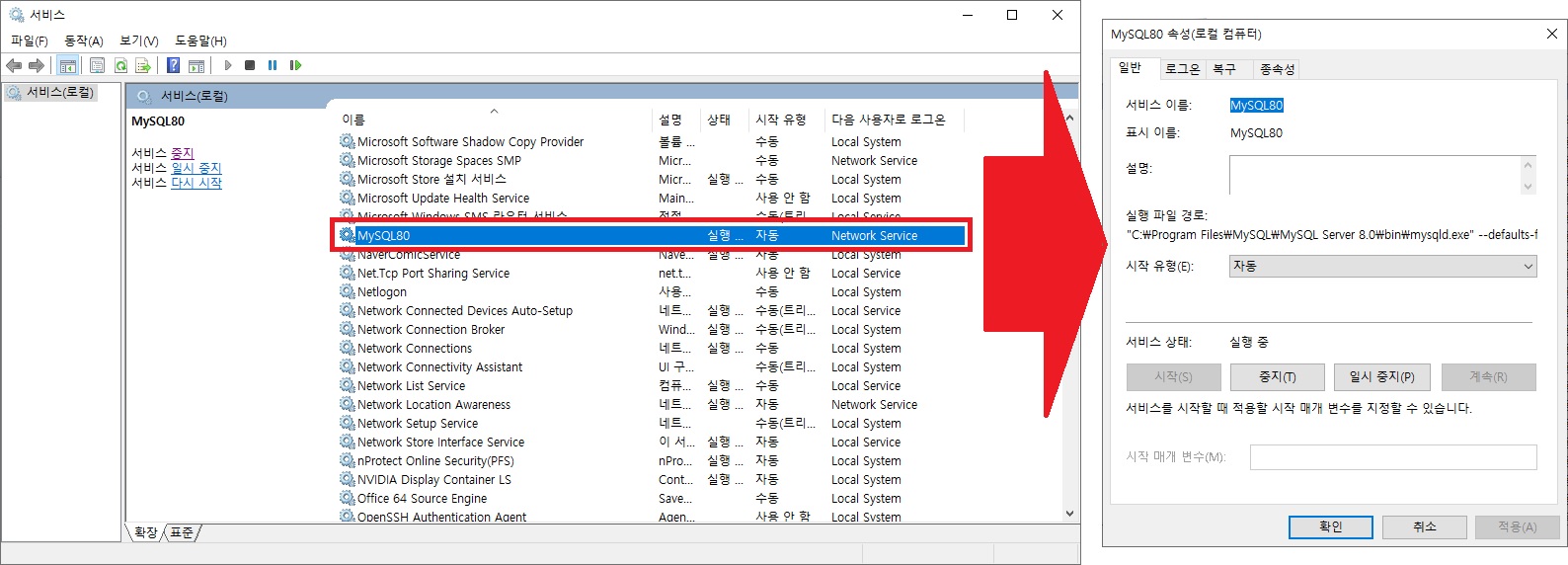Click the description box scroll-up arrow
Screen dimensions: 1568x565
click(1528, 166)
